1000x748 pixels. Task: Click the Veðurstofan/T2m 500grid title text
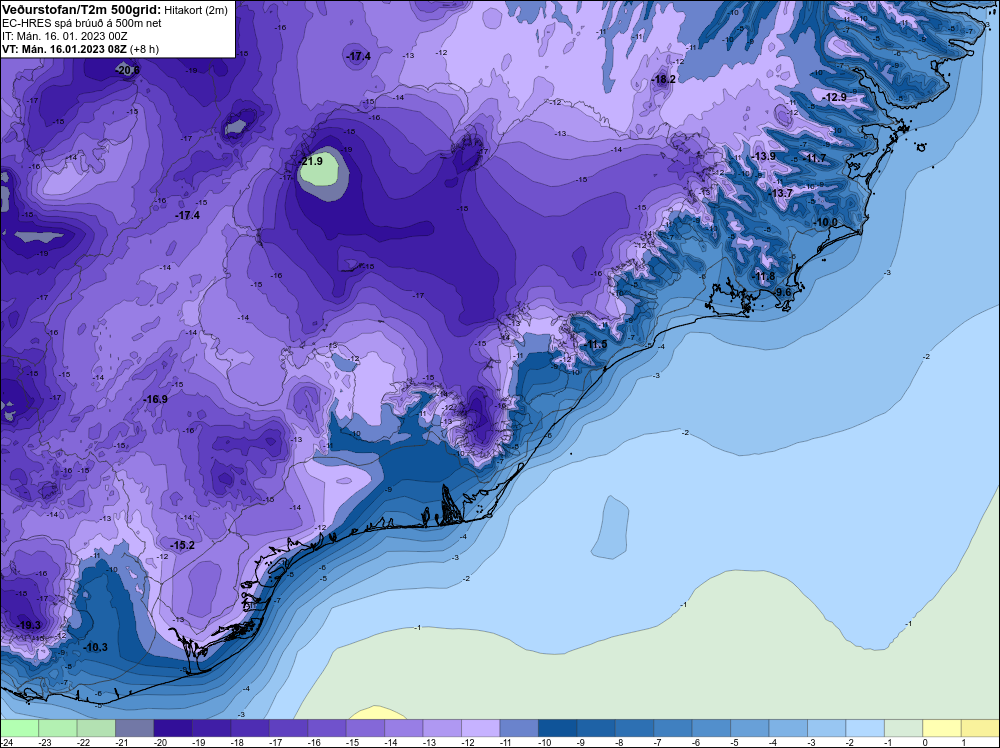(82, 10)
